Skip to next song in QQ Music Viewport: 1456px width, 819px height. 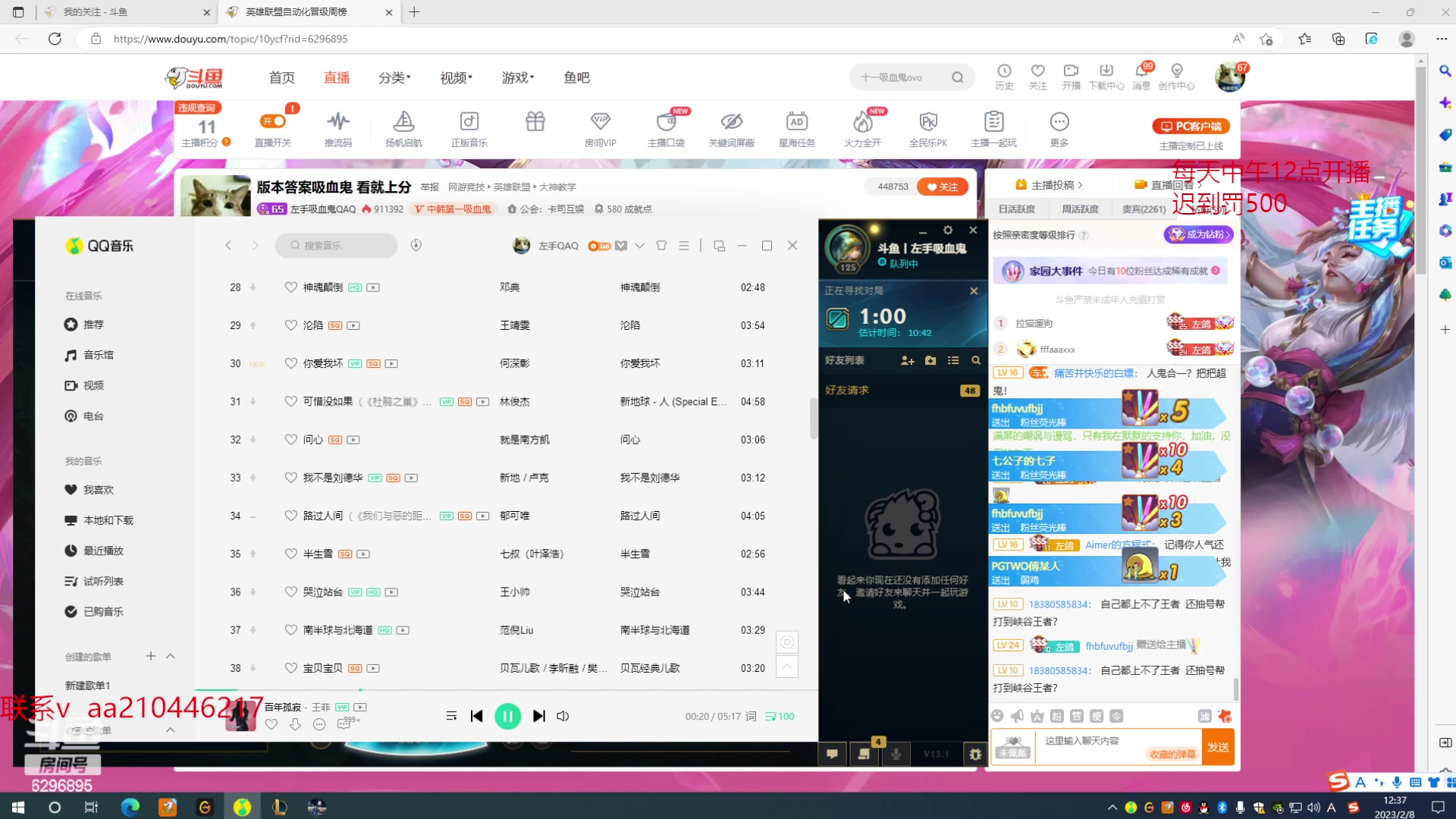(539, 716)
